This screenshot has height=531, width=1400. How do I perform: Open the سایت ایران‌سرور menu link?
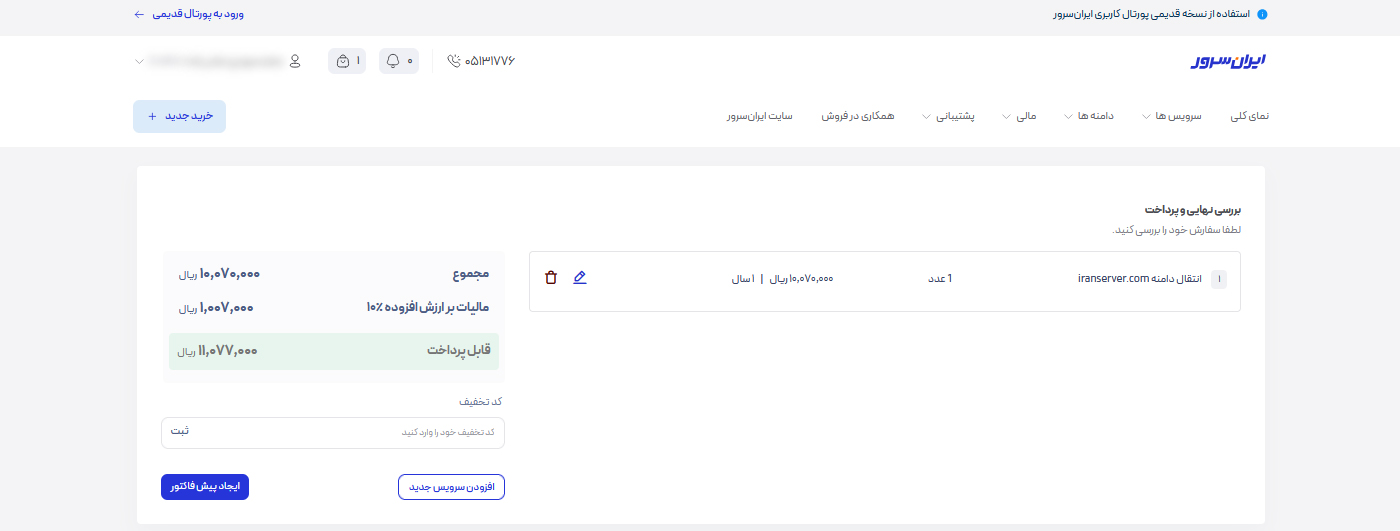(x=760, y=116)
